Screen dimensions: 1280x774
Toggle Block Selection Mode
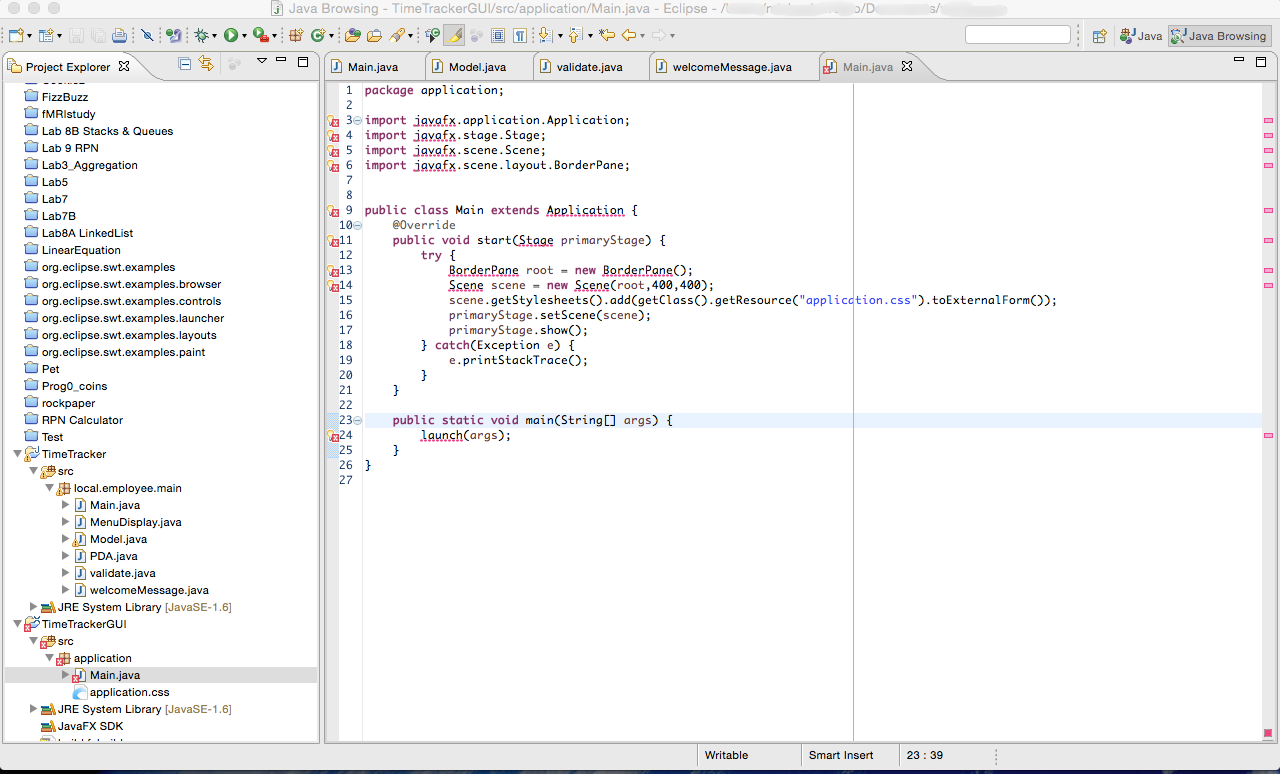tap(498, 35)
